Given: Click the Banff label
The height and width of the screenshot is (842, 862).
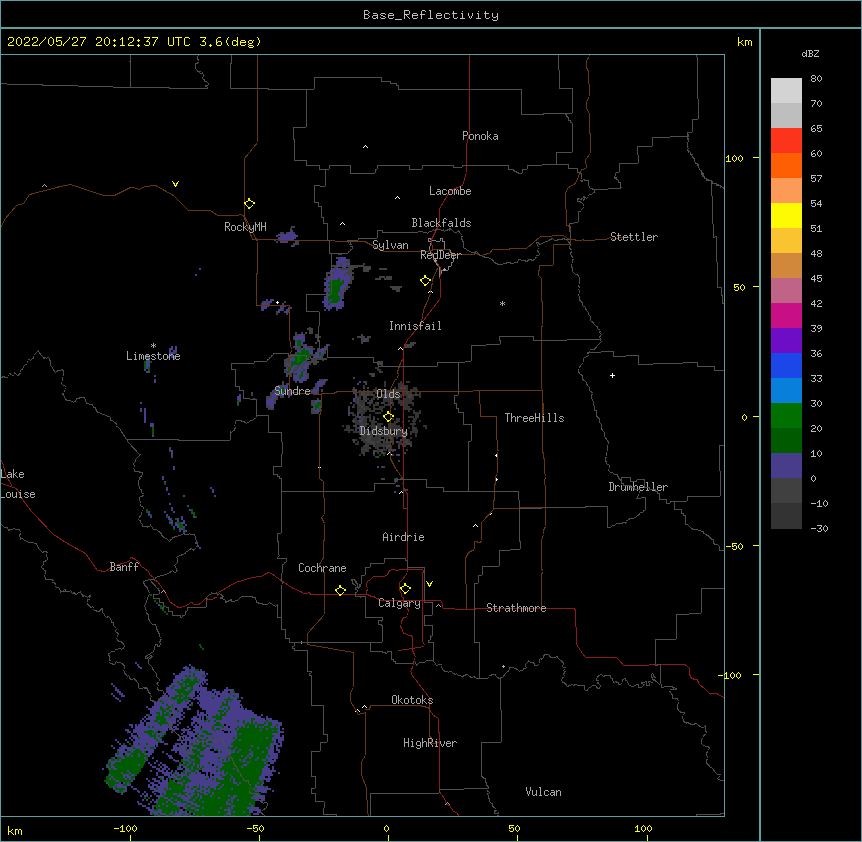Looking at the screenshot, I should point(124,567).
